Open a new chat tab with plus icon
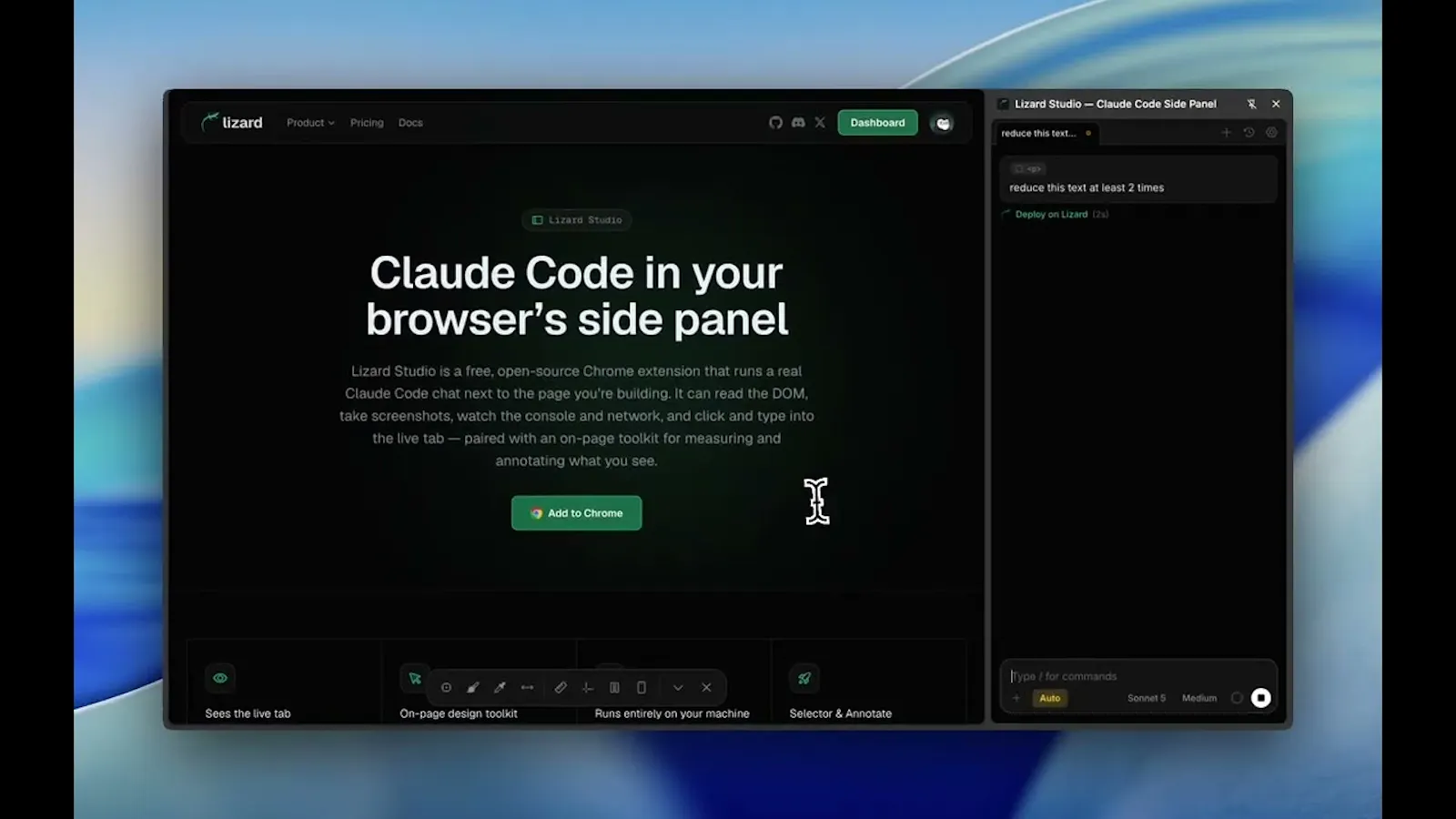The image size is (1456, 819). pos(1226,133)
